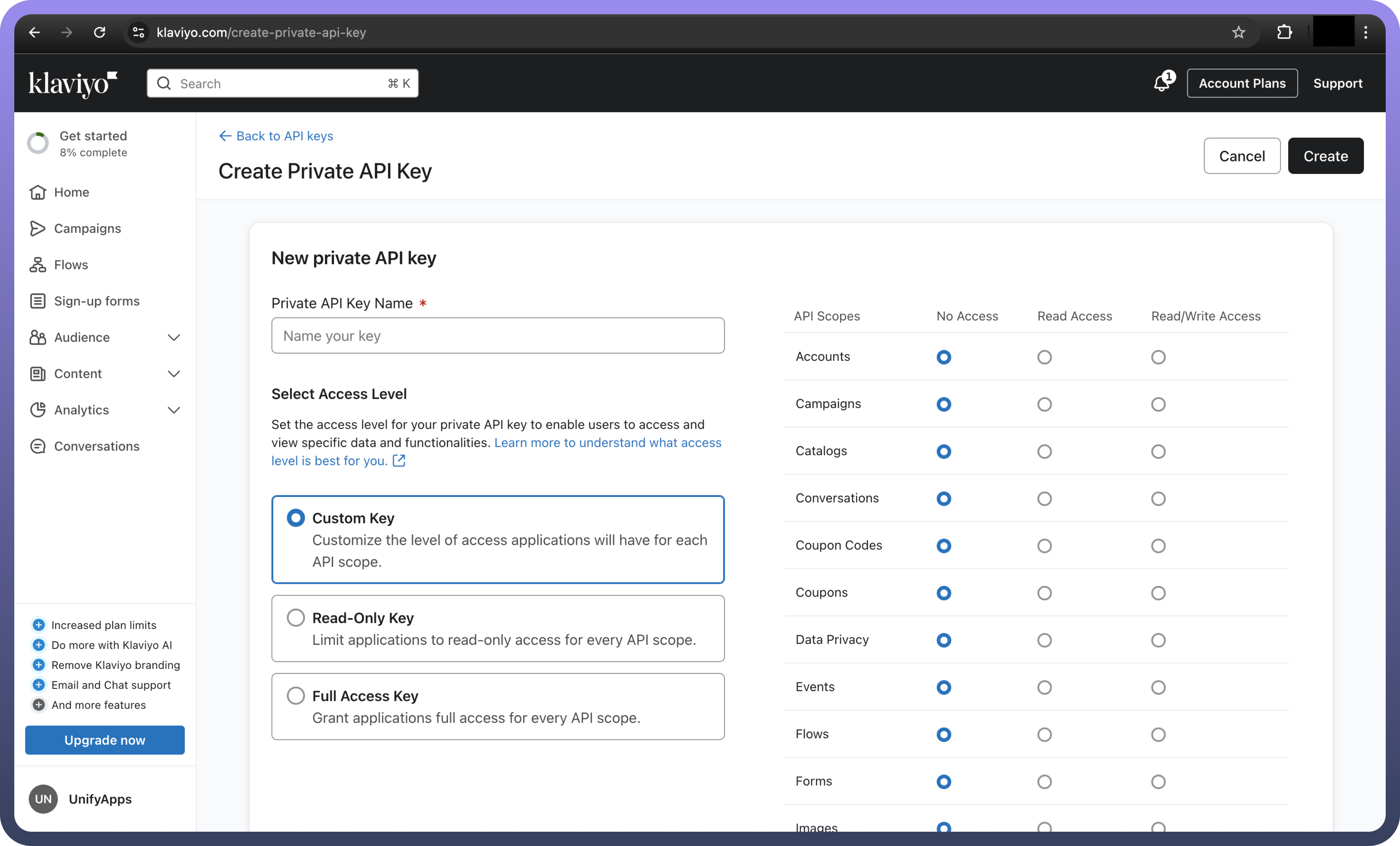The width and height of the screenshot is (1400, 846).
Task: Expand the Analytics sidebar section
Action: pyautogui.click(x=174, y=410)
